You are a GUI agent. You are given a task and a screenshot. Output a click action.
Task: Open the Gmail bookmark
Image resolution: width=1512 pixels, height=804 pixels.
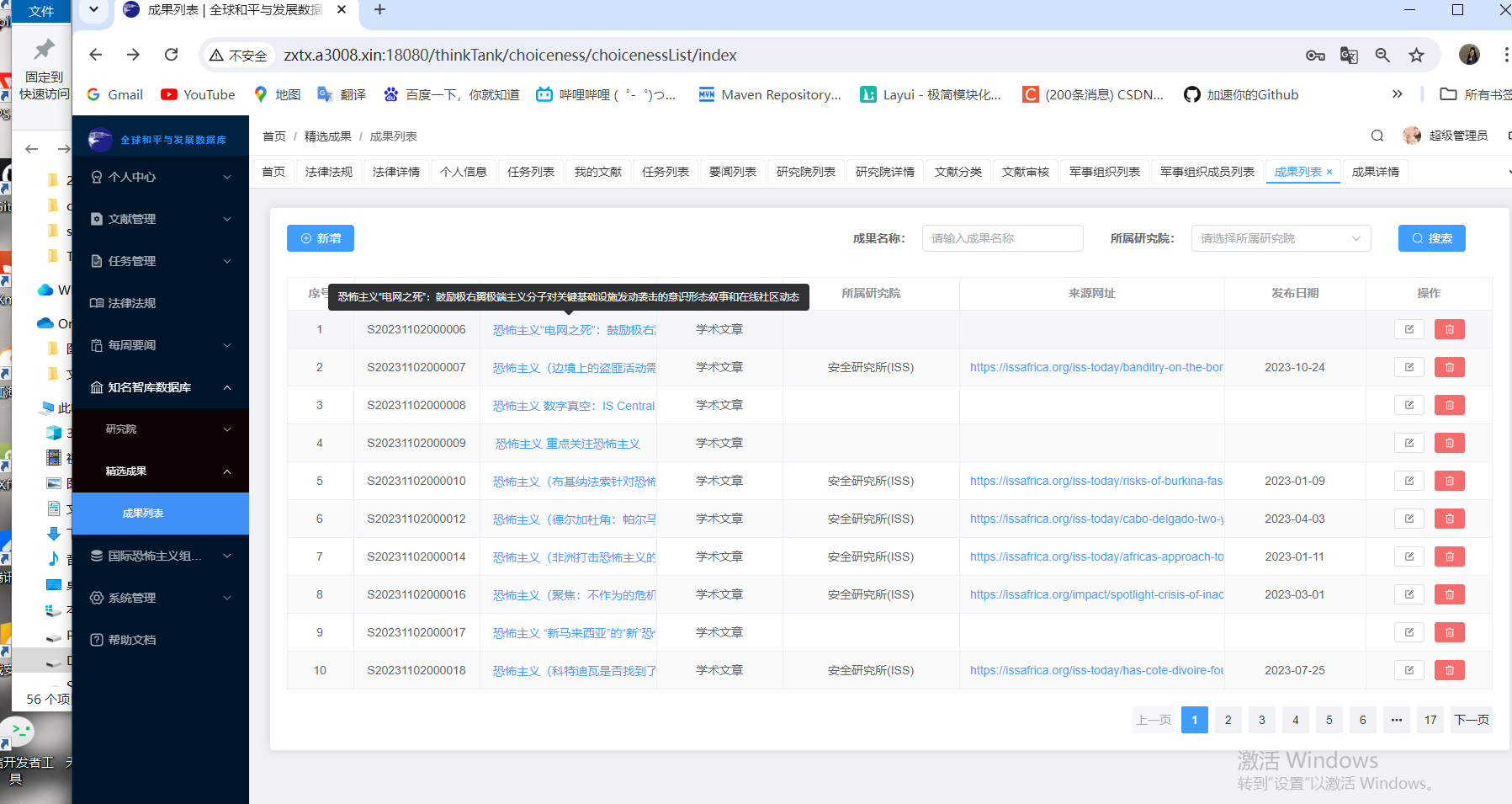pyautogui.click(x=115, y=94)
